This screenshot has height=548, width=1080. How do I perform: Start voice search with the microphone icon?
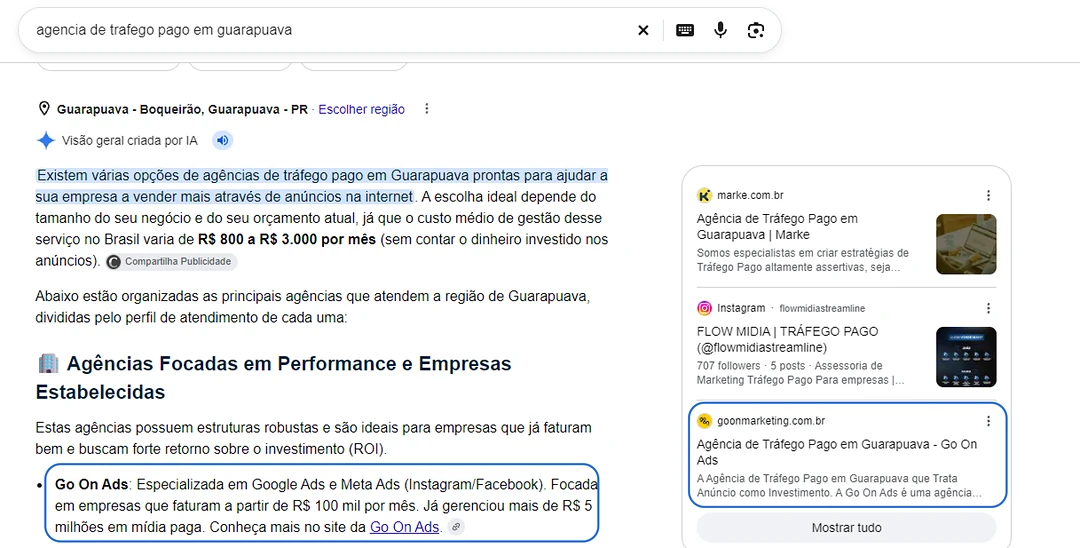click(x=720, y=30)
